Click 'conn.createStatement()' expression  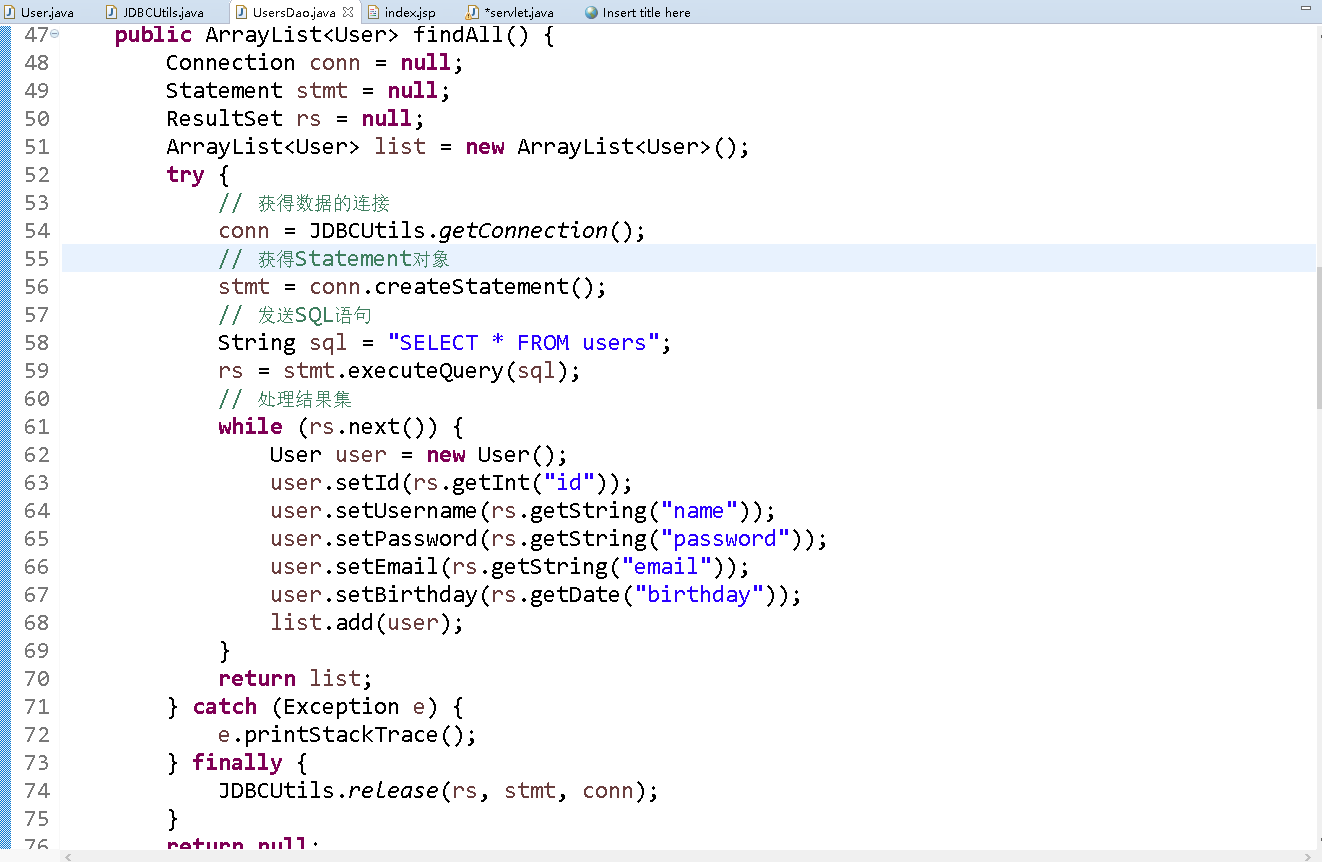coord(454,287)
